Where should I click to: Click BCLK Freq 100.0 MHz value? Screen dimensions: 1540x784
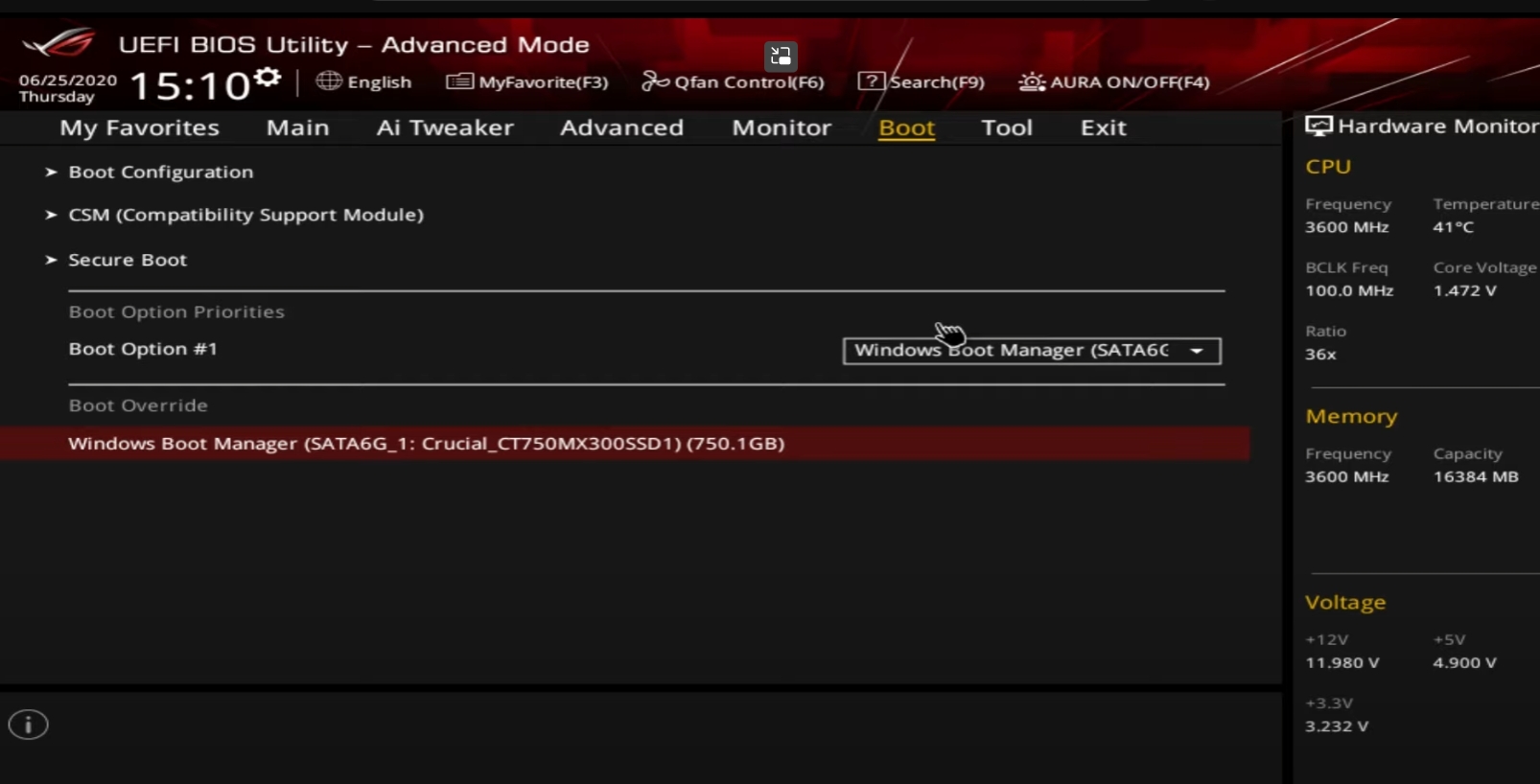pyautogui.click(x=1349, y=290)
